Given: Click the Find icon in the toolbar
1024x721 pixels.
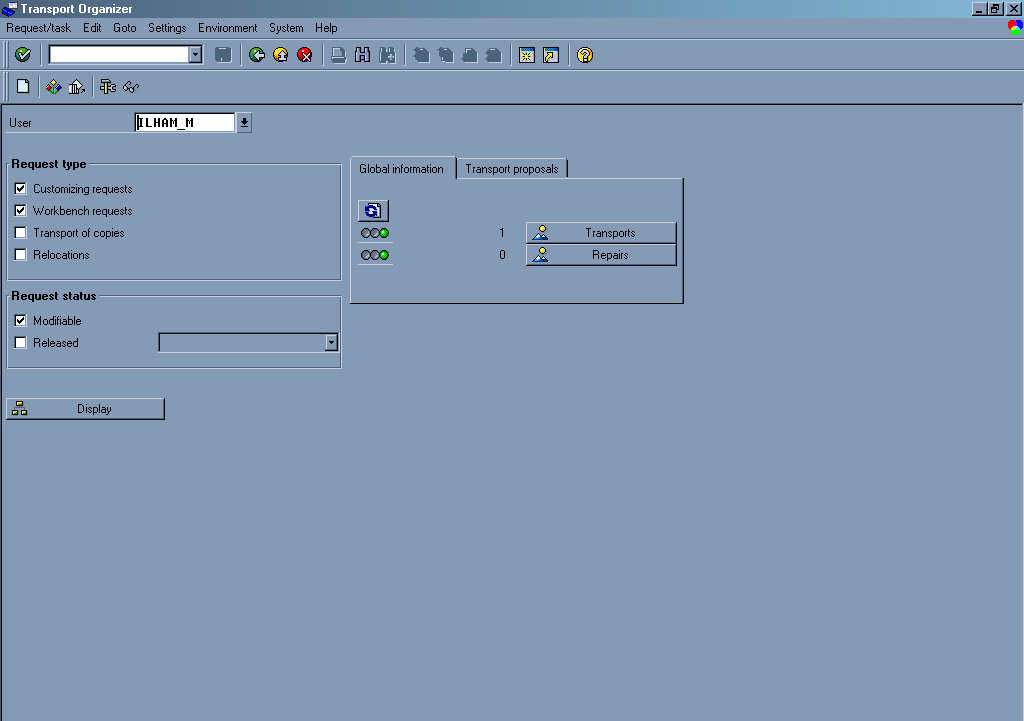Looking at the screenshot, I should [362, 54].
